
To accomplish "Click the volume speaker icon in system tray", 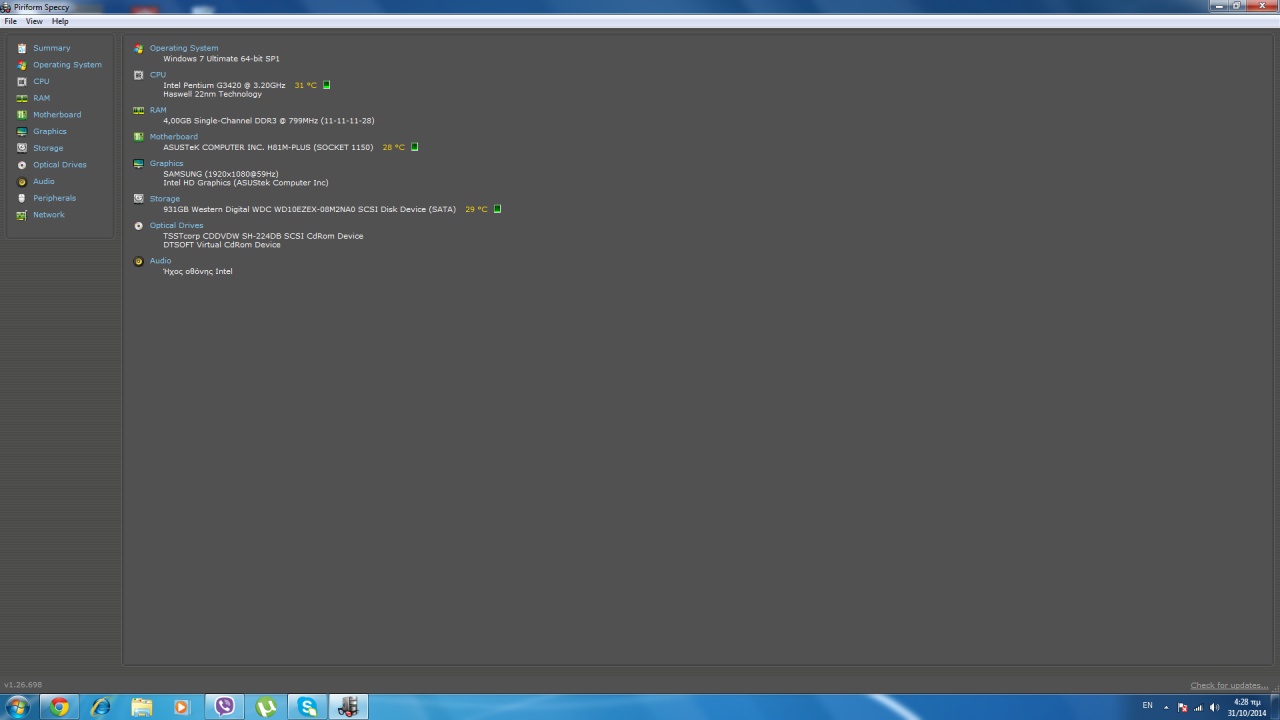I will tap(1214, 707).
